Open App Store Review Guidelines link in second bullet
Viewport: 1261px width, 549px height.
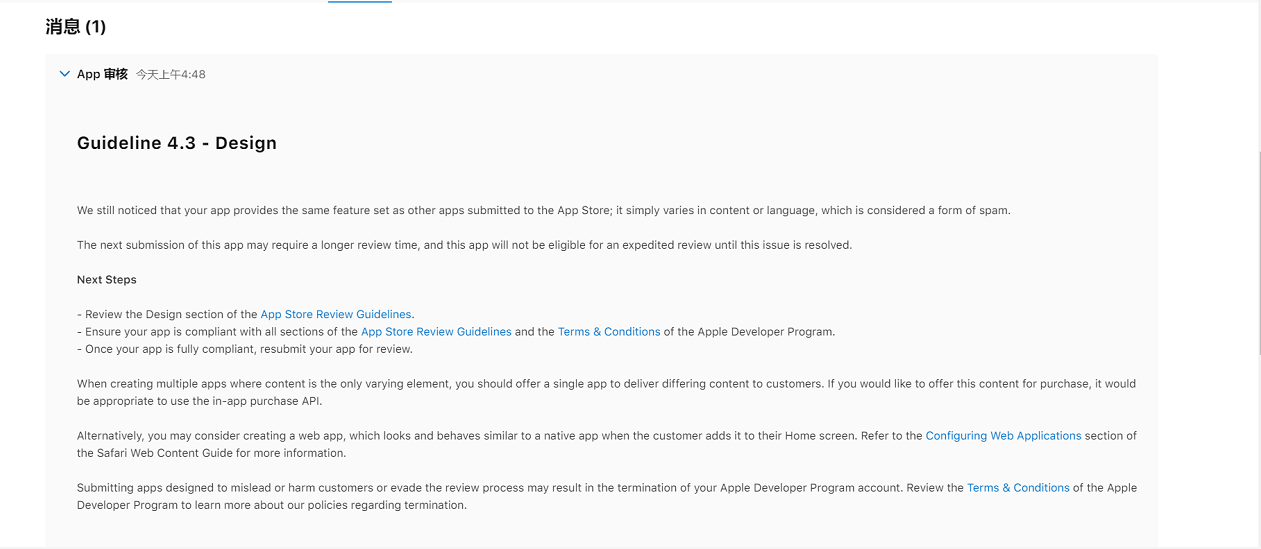(x=436, y=332)
